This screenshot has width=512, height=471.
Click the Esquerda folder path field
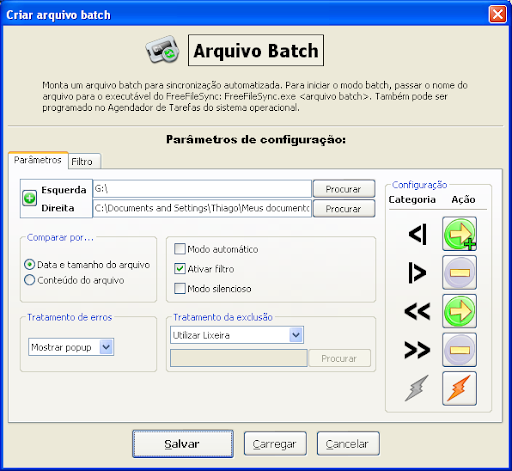[x=202, y=189]
